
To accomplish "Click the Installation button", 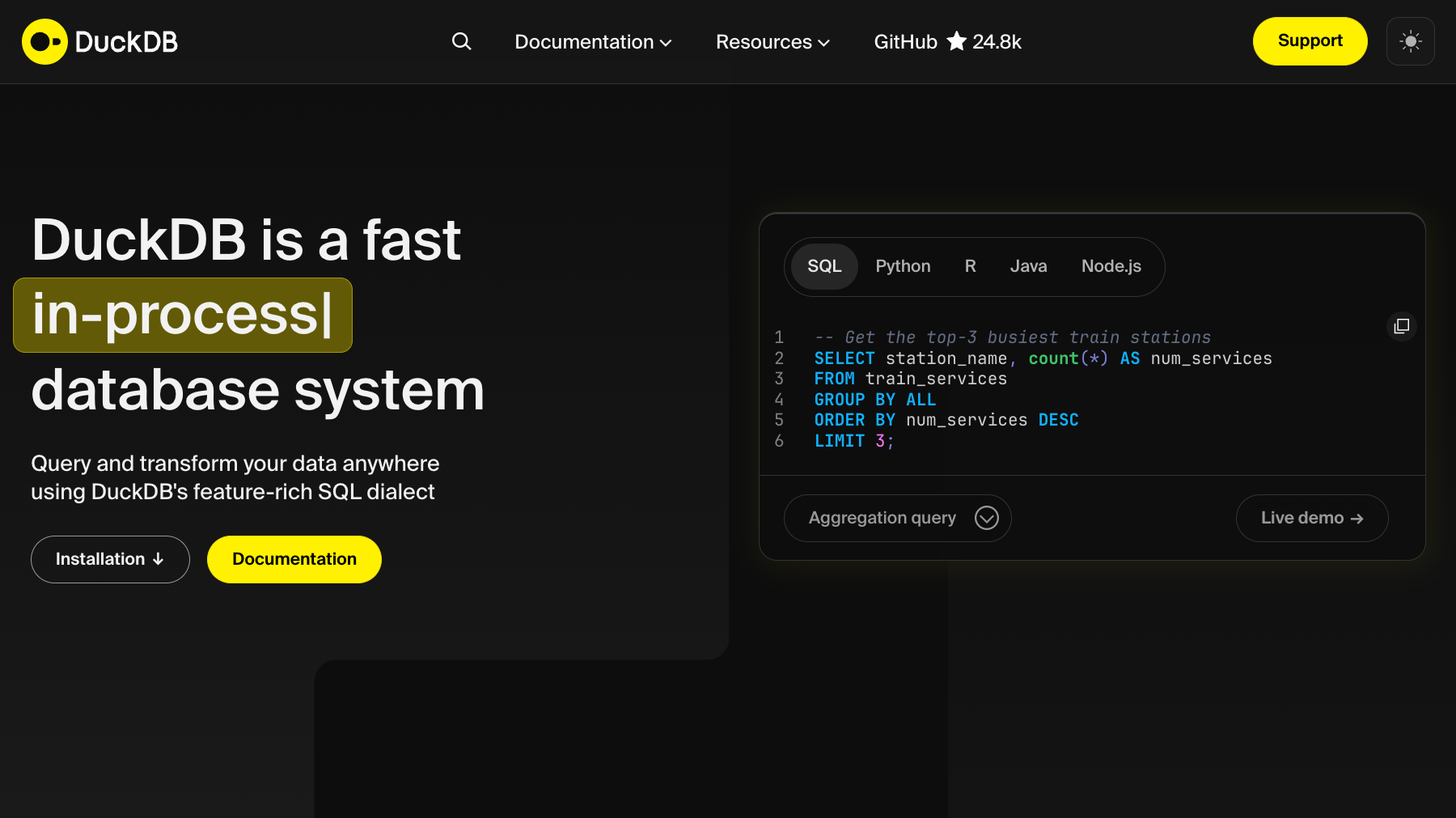I will point(110,559).
